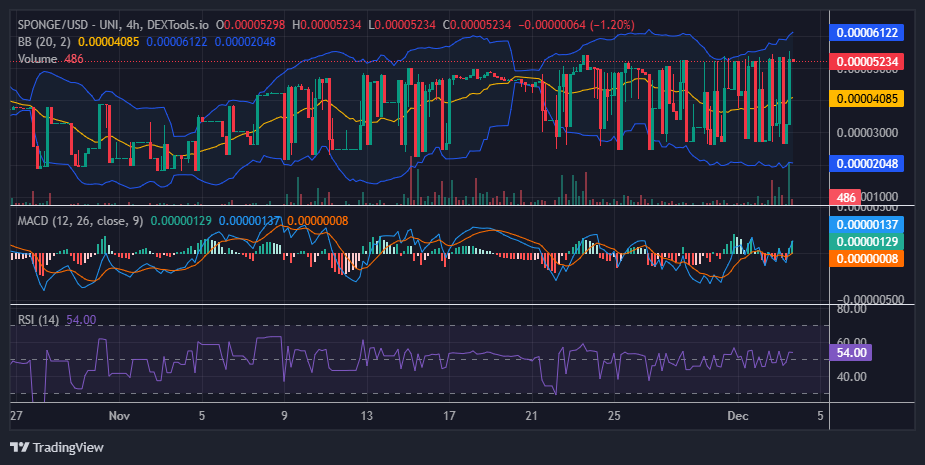The width and height of the screenshot is (925, 465).
Task: Click the lower band price tag 0.00002048
Action: coord(867,163)
